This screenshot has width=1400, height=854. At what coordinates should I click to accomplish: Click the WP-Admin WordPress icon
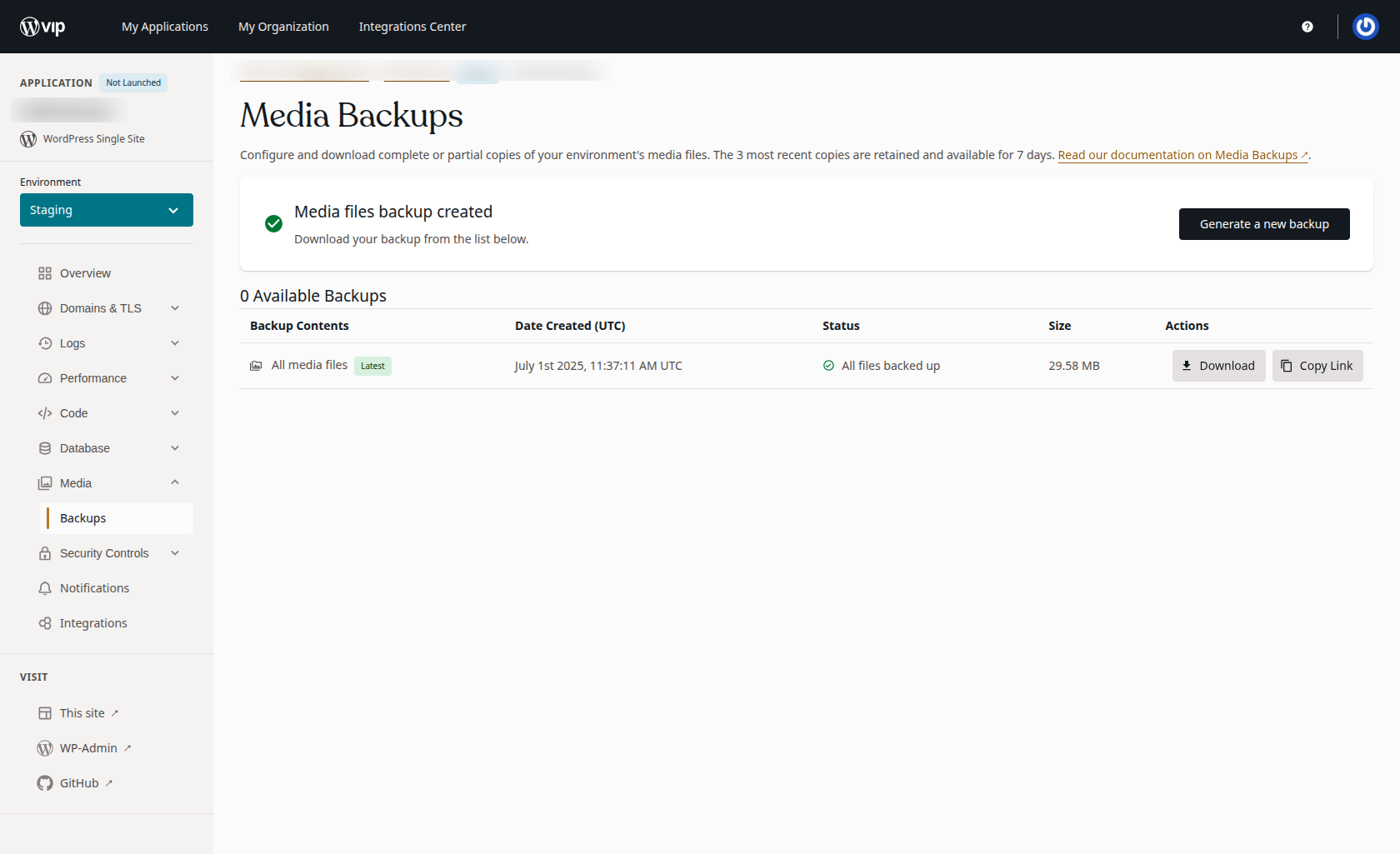pos(44,747)
